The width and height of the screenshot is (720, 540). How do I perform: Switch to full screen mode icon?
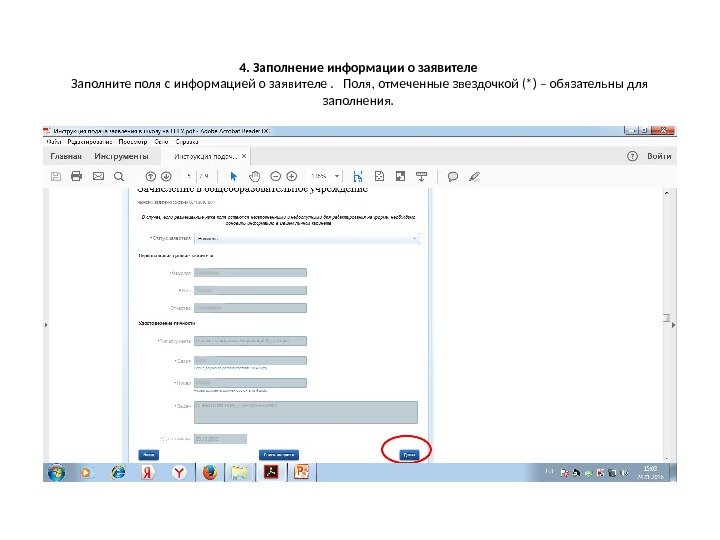(400, 176)
